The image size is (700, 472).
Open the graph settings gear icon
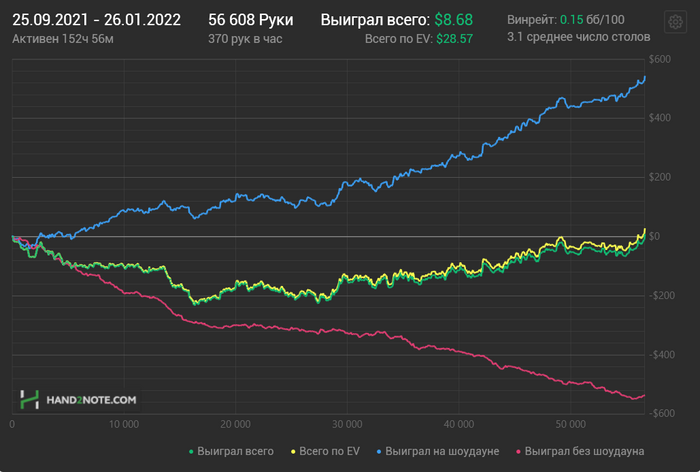click(x=675, y=21)
